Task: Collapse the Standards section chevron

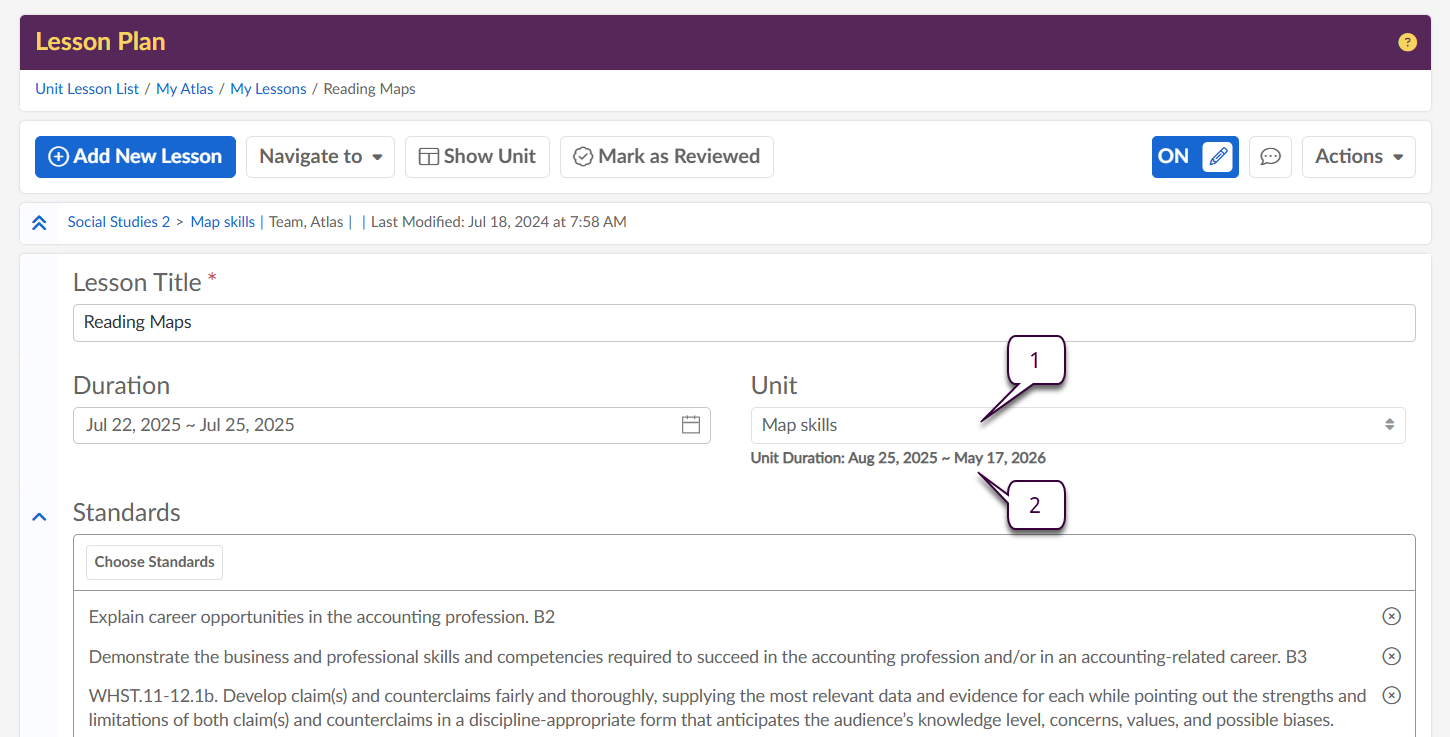Action: pyautogui.click(x=39, y=517)
